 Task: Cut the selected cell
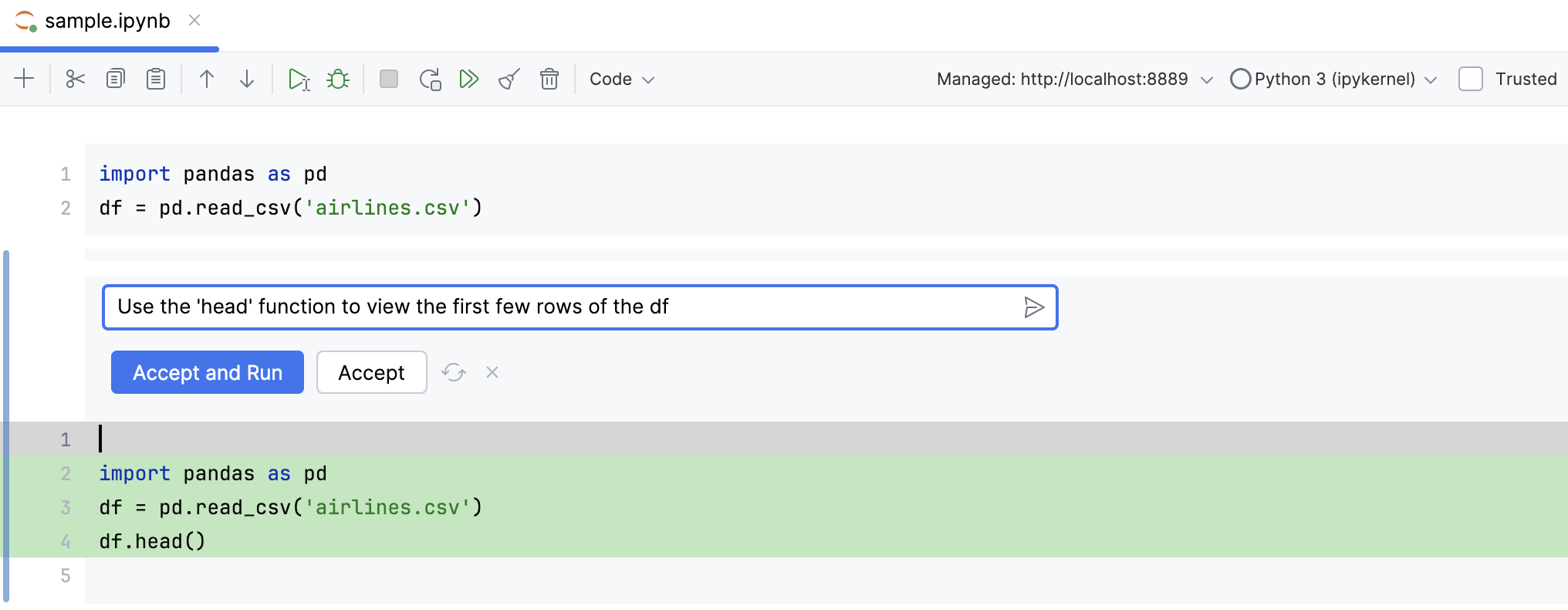pos(75,78)
